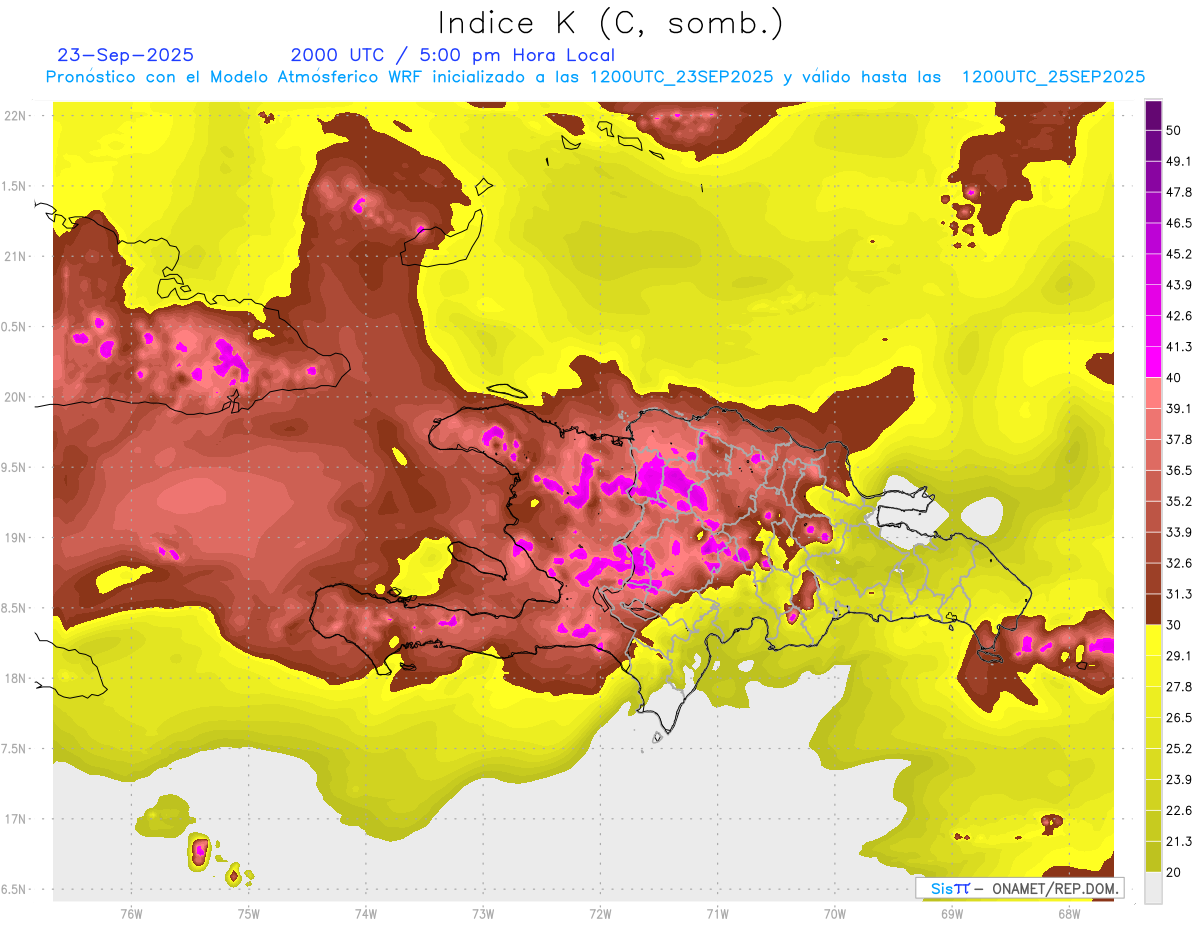1200x927 pixels.
Task: Click the "20N" latitude axis label
Action: [x=16, y=397]
